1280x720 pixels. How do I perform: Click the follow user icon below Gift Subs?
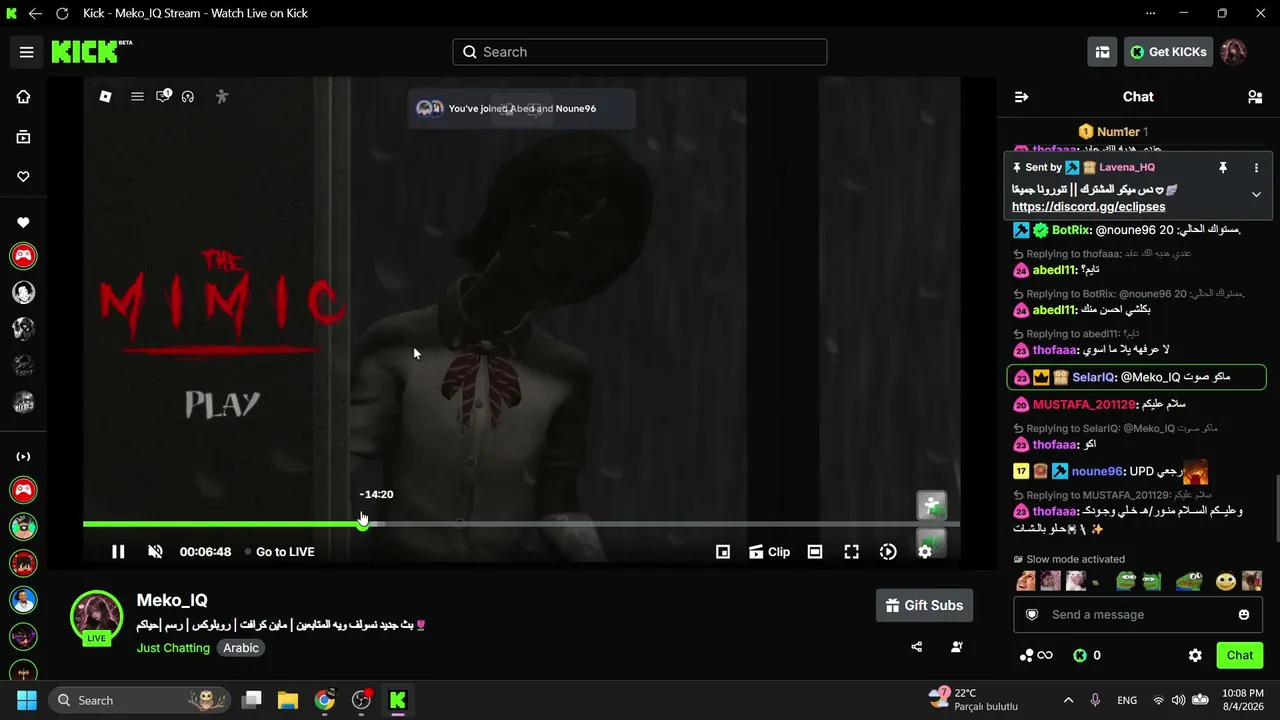tap(956, 647)
